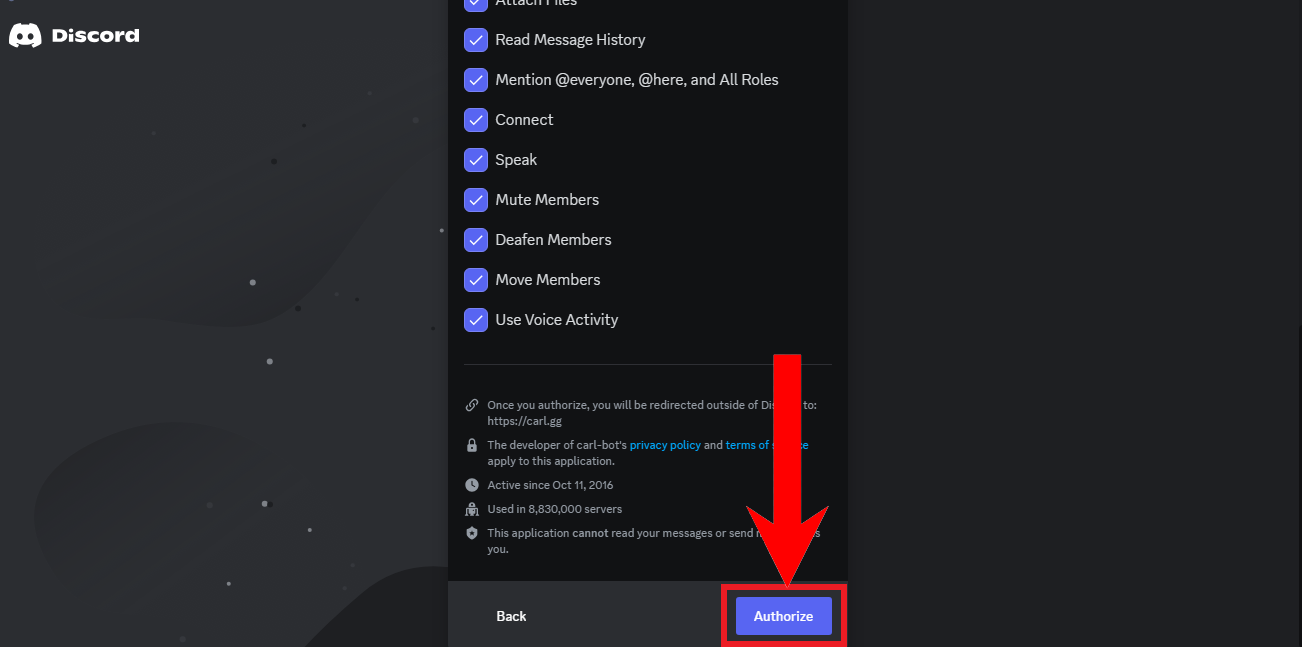Toggle the Speak permission checkbox
Image resolution: width=1302 pixels, height=647 pixels.
[x=476, y=160]
